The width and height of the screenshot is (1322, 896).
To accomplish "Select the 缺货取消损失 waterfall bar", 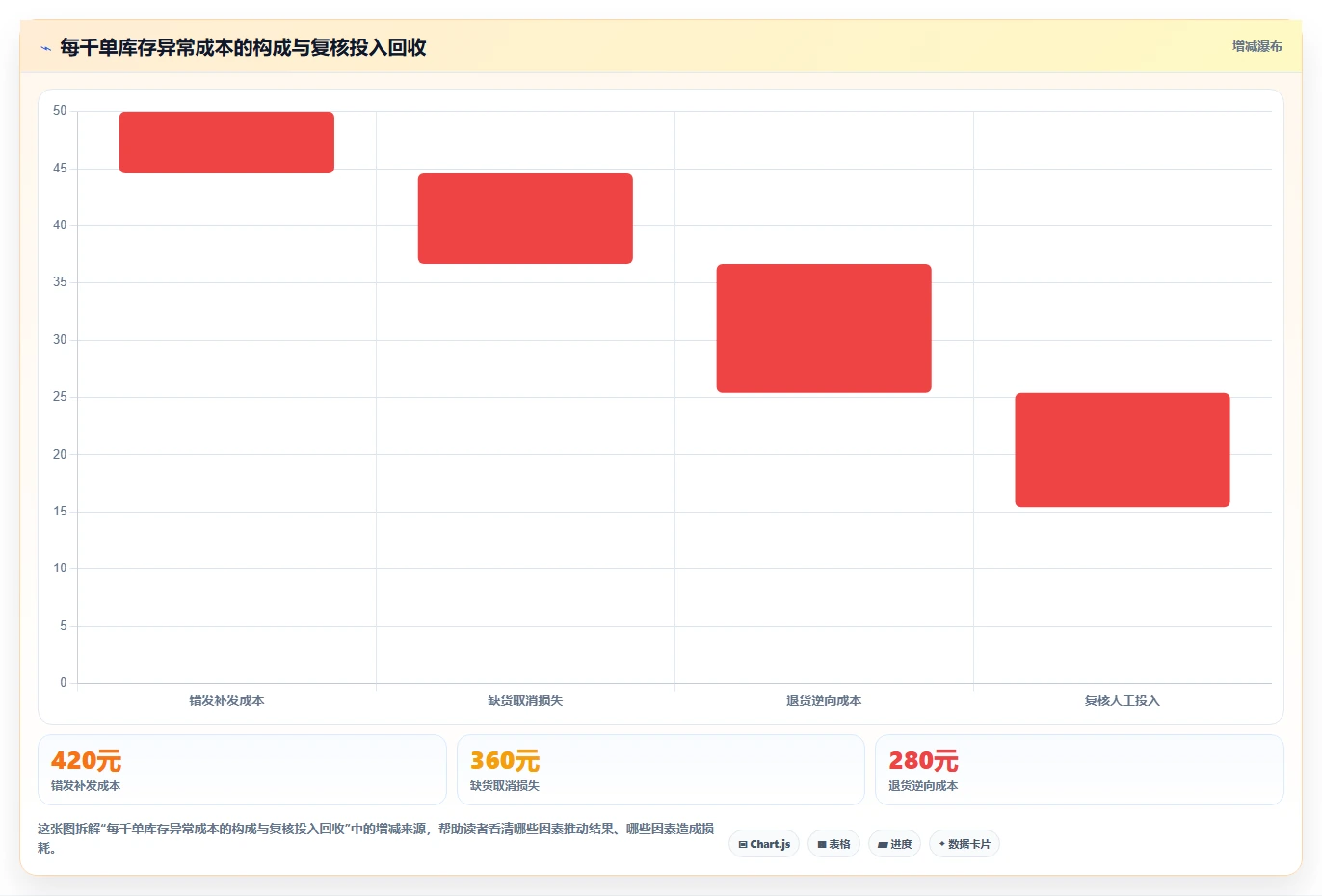I will [x=525, y=219].
